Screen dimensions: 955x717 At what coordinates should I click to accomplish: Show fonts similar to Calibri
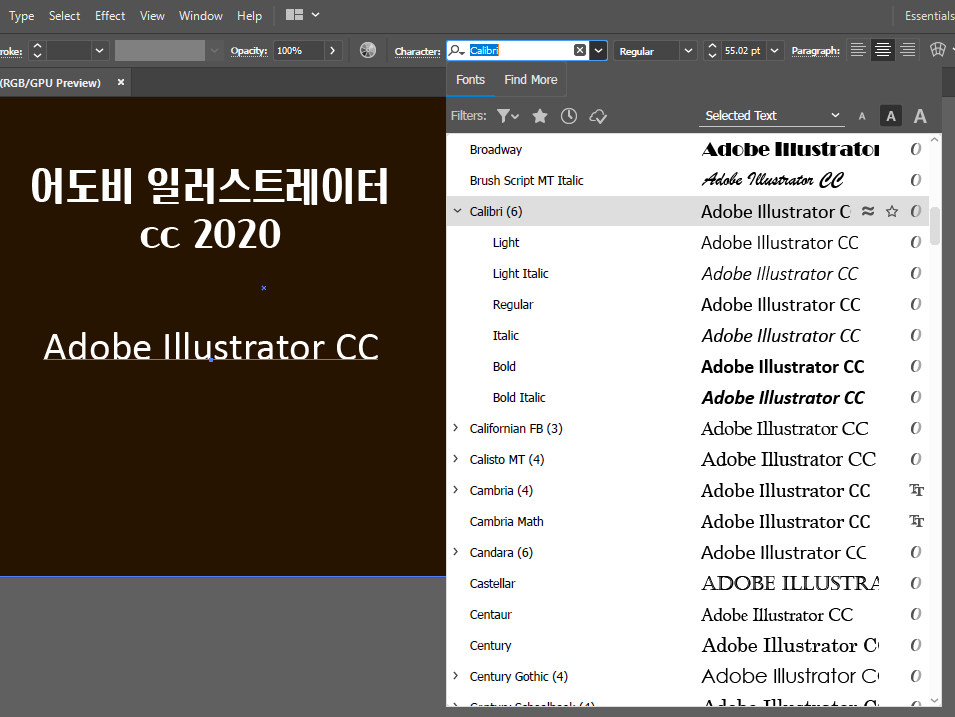[868, 211]
